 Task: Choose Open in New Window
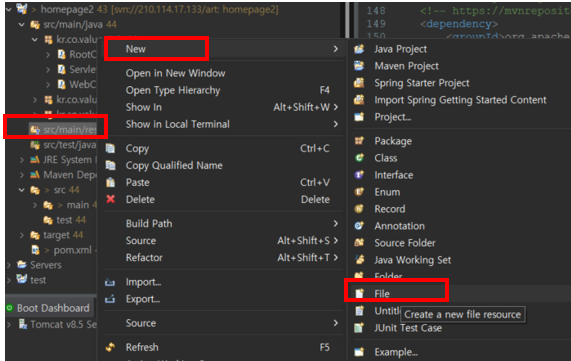click(224, 73)
